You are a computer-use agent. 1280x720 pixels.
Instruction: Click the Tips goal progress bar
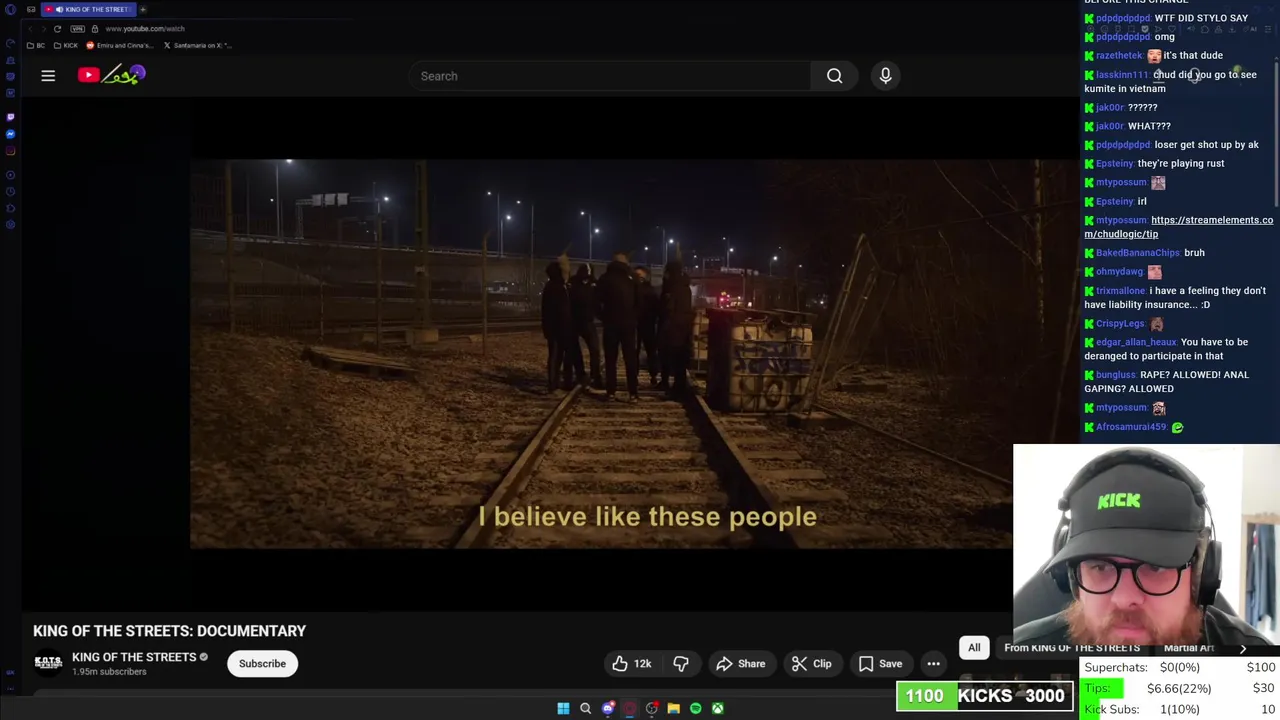(x=1180, y=688)
